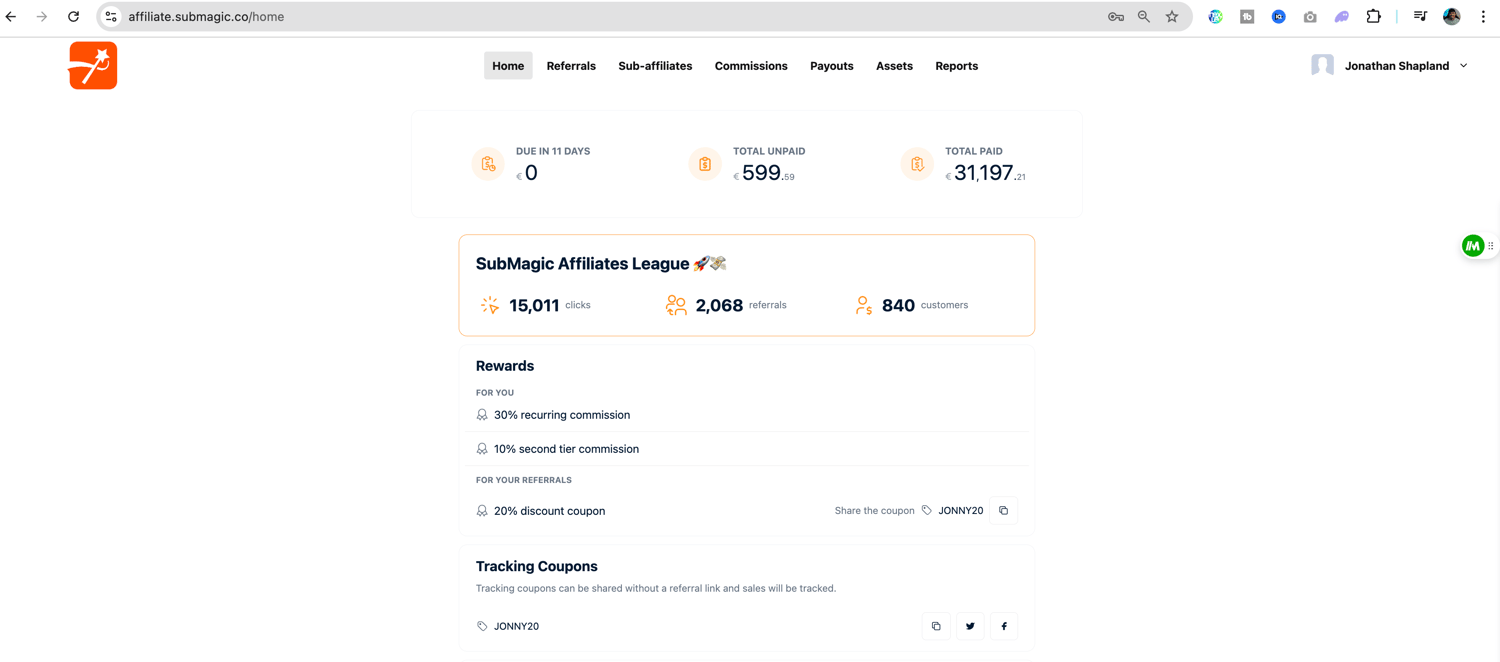The width and height of the screenshot is (1500, 662).
Task: Click the 2,068 referrals value
Action: point(719,305)
